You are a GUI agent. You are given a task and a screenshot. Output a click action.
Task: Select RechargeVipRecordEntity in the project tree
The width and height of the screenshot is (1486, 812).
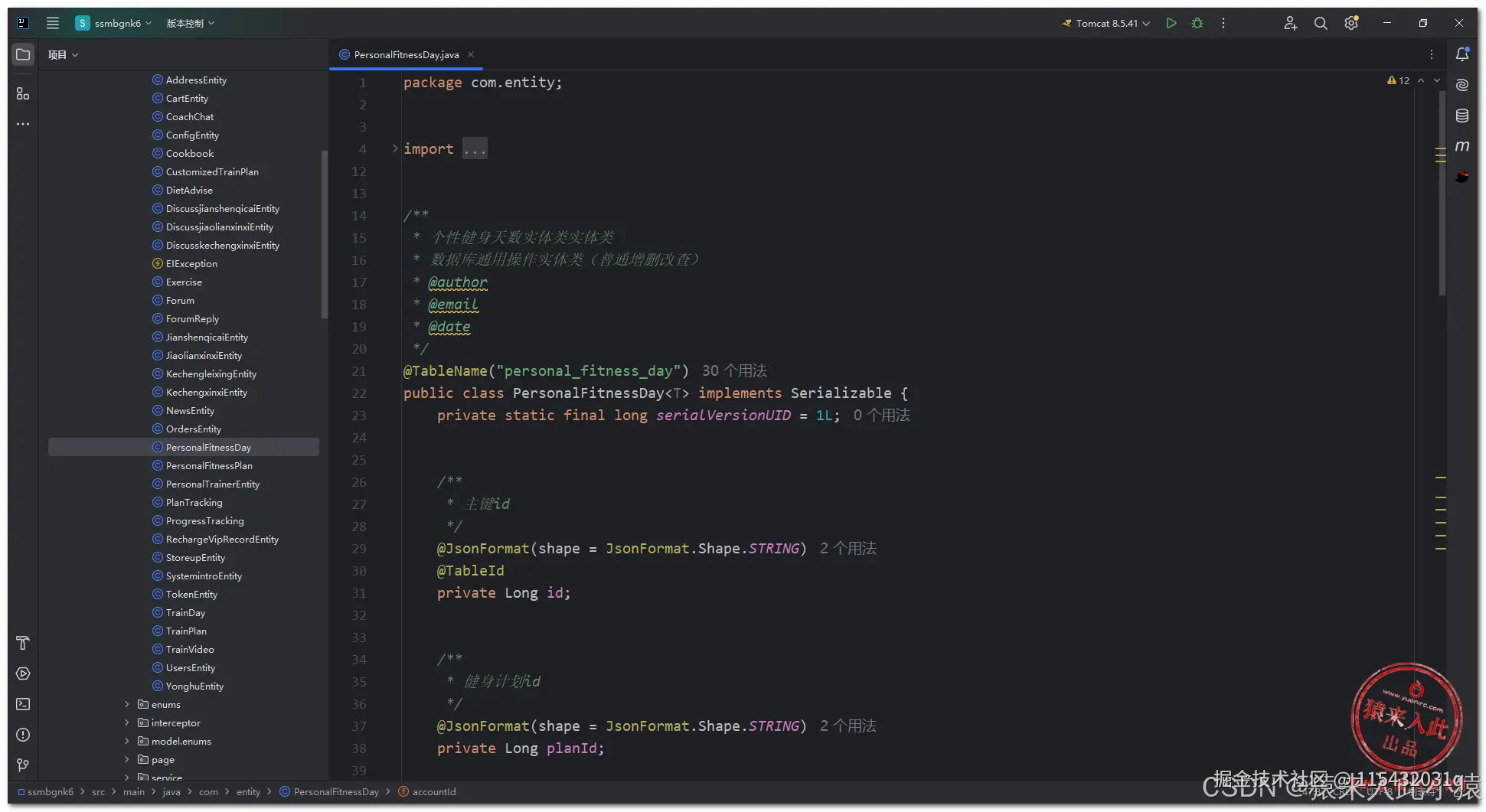coord(222,539)
